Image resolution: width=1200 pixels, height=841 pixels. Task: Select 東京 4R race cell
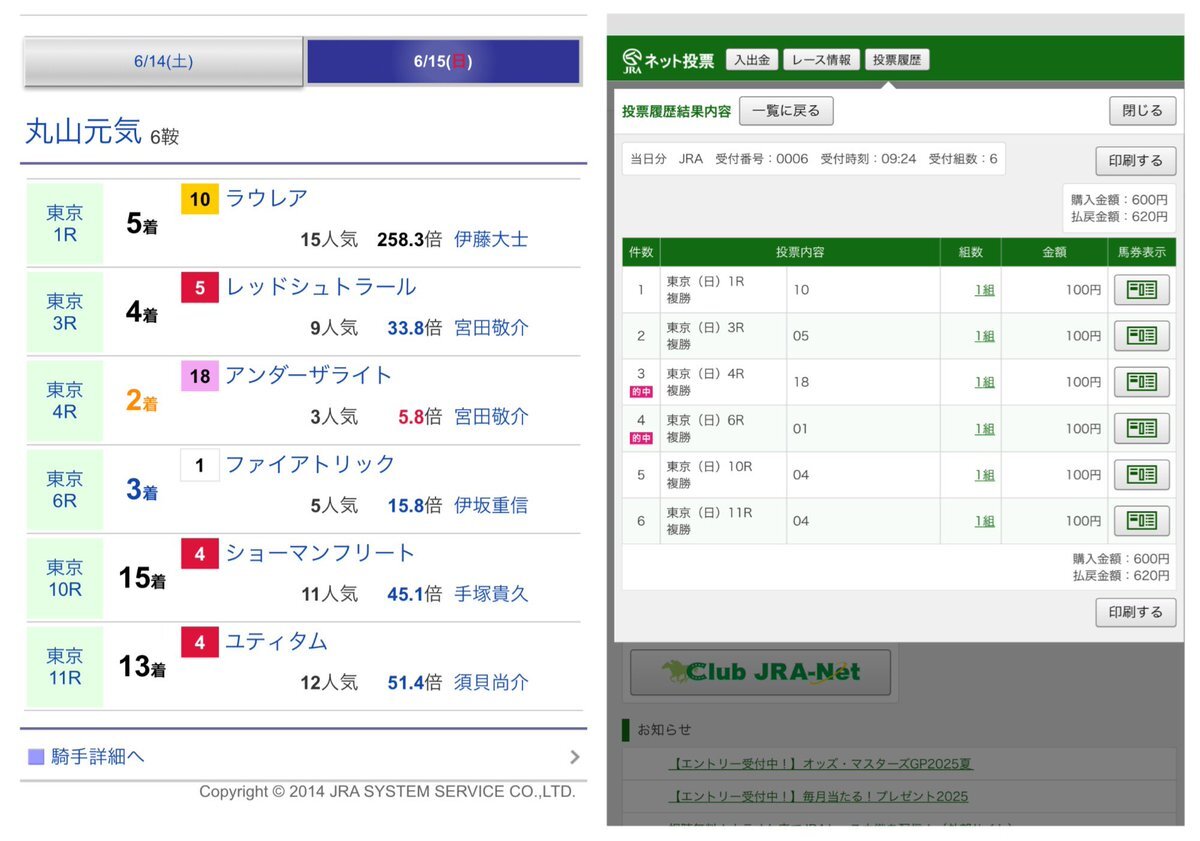click(x=65, y=400)
